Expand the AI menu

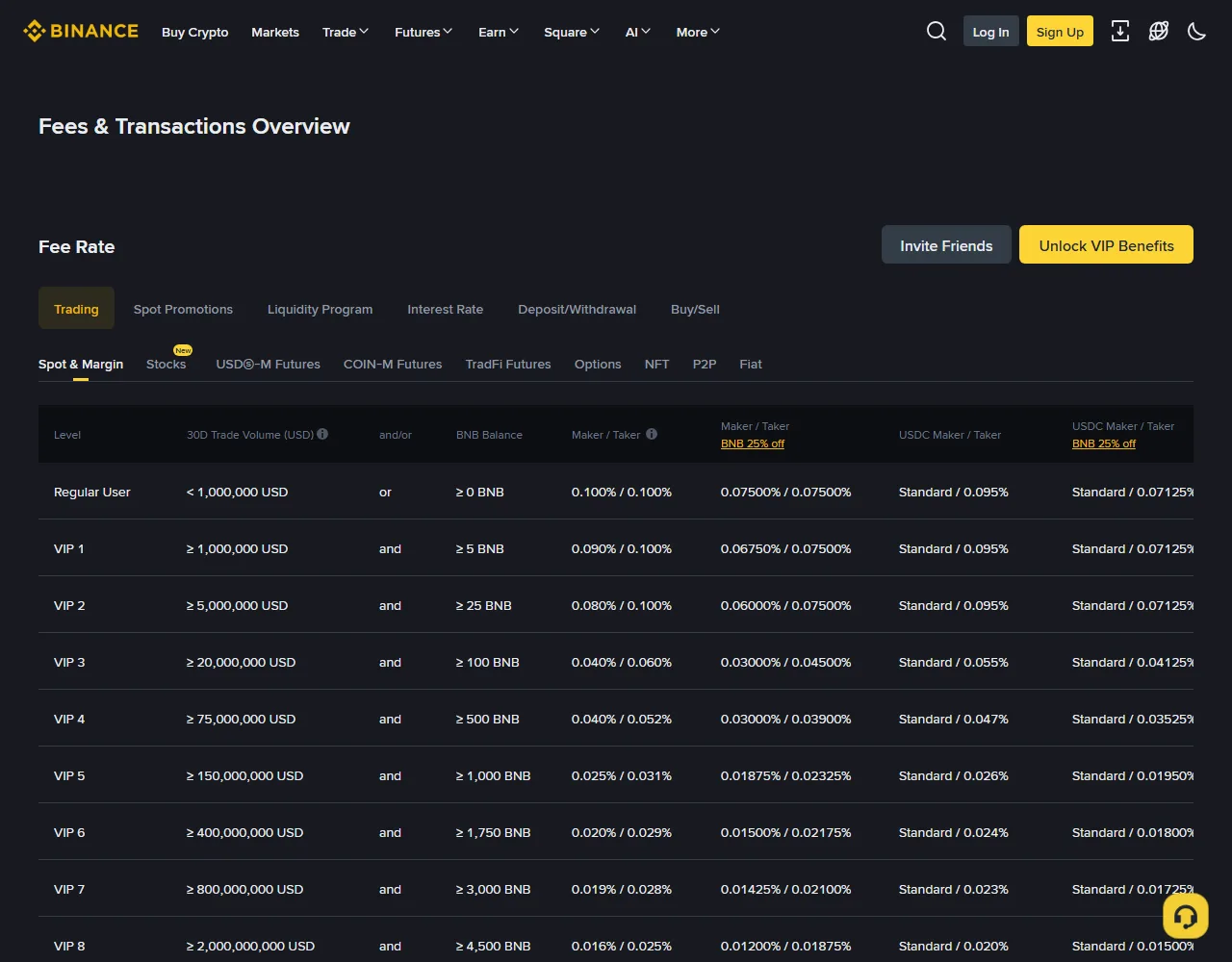pyautogui.click(x=638, y=32)
